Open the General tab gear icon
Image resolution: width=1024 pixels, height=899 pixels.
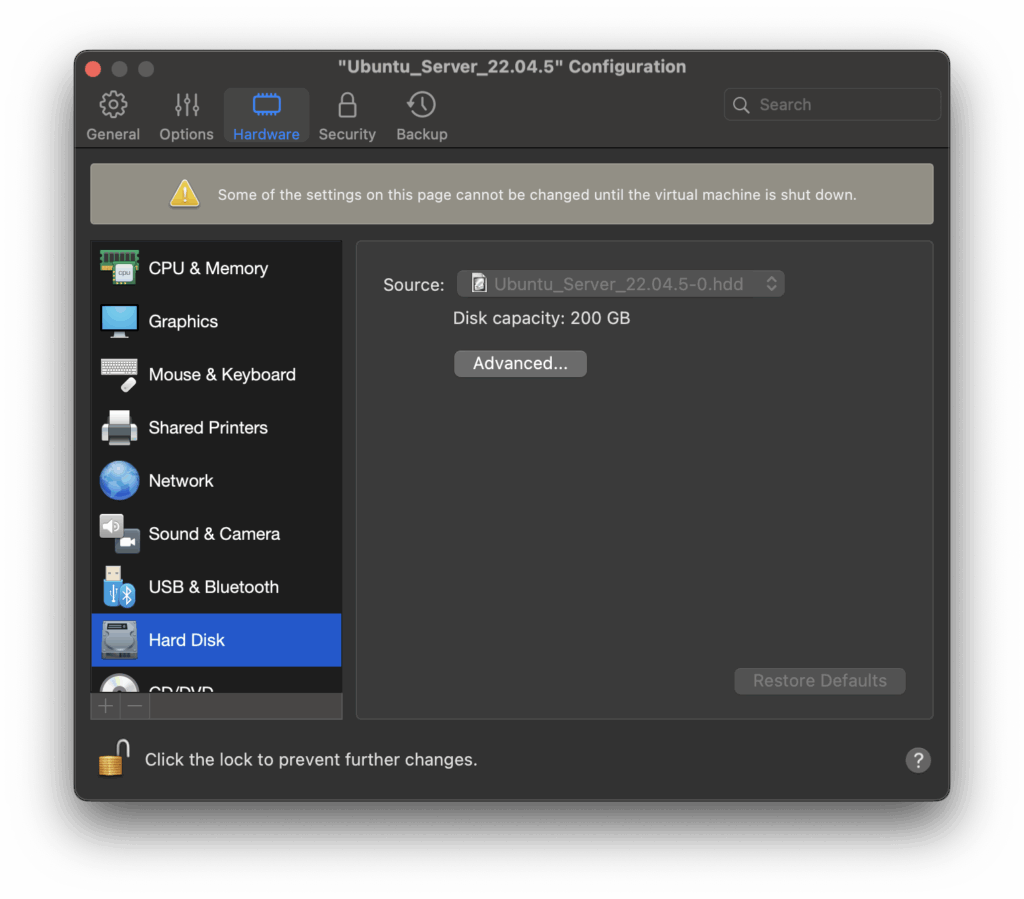point(113,104)
